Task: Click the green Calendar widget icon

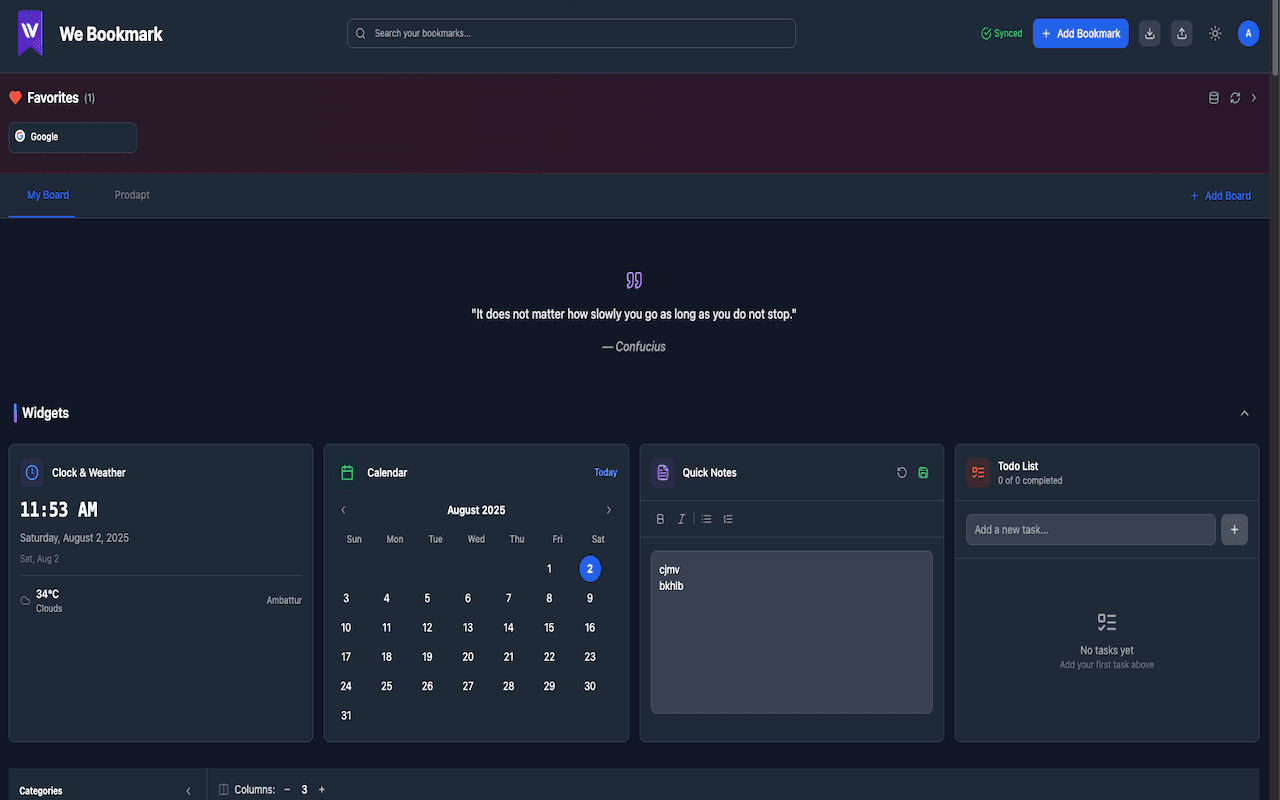Action: point(348,472)
